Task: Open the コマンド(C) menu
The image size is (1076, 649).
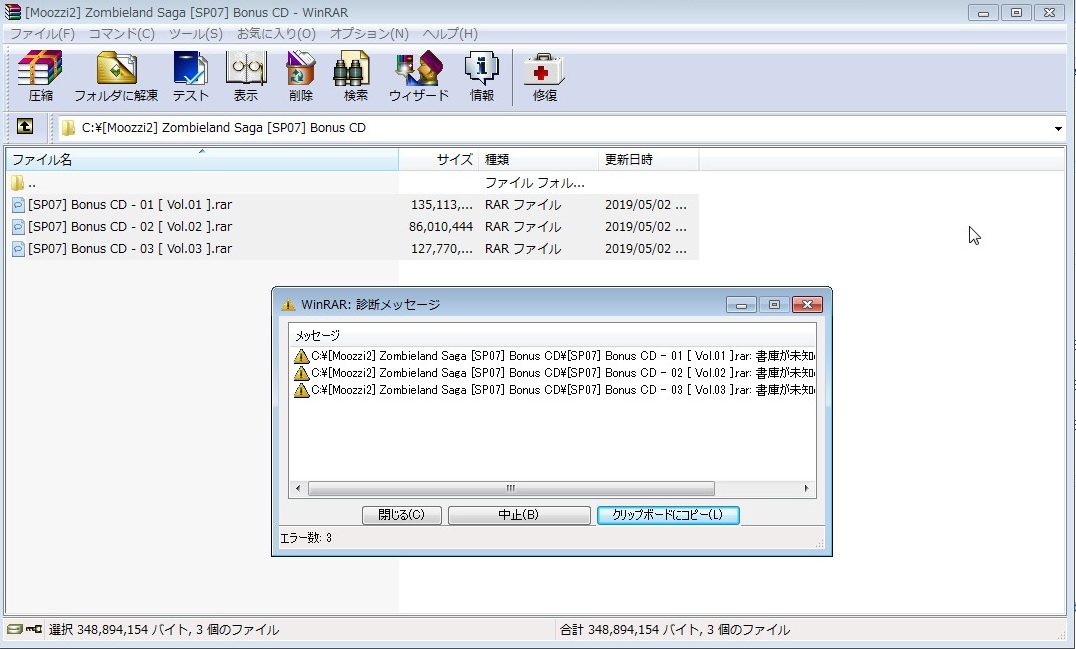Action: tap(121, 34)
